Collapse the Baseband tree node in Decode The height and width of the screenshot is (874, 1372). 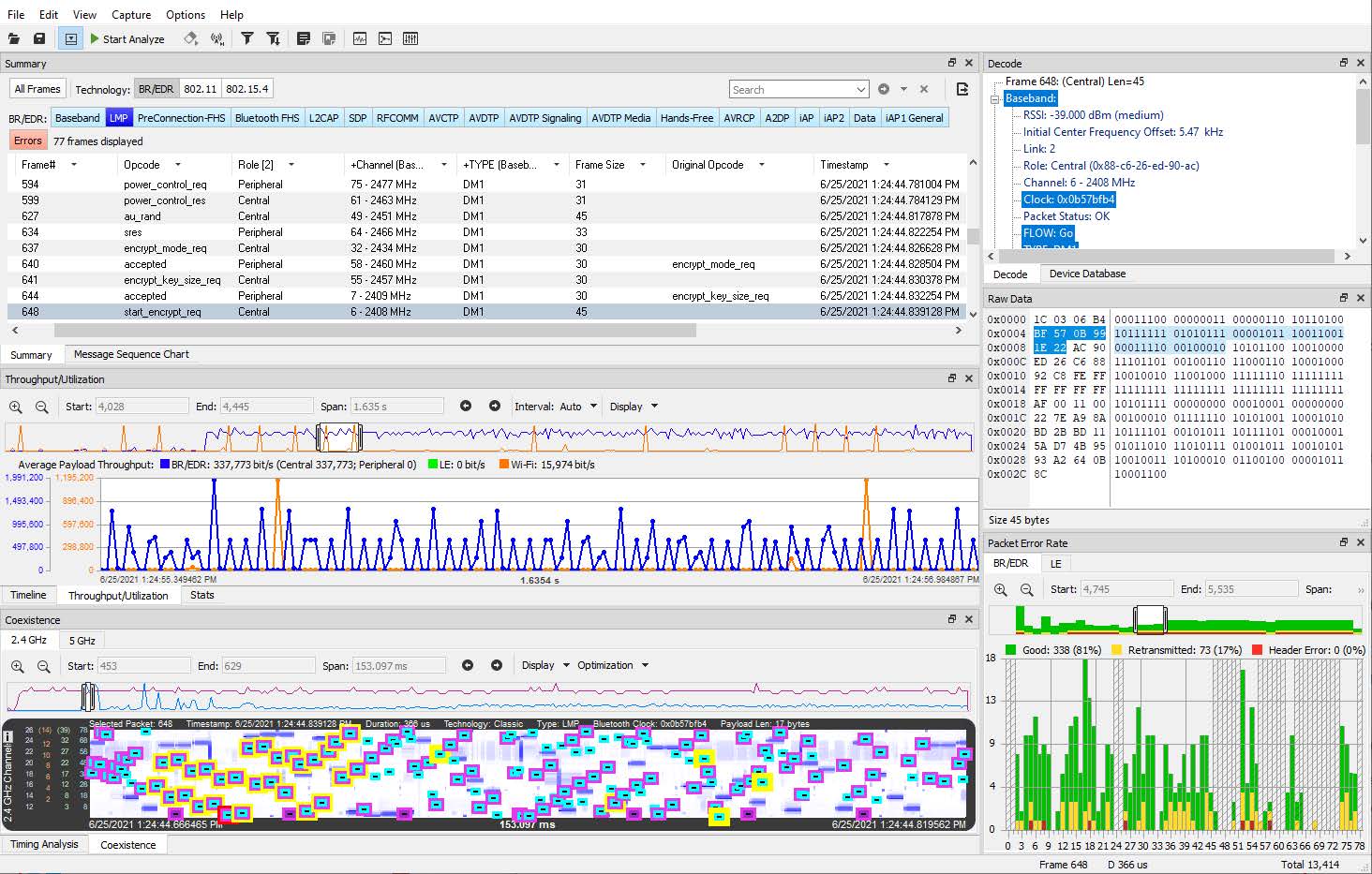(x=995, y=98)
